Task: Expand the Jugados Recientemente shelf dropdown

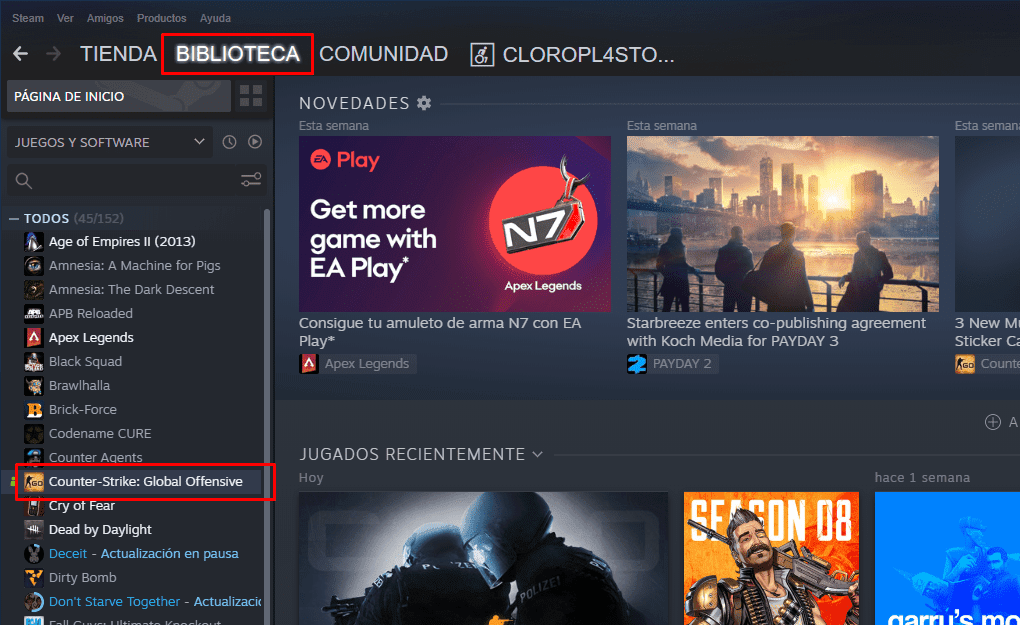Action: [x=537, y=454]
